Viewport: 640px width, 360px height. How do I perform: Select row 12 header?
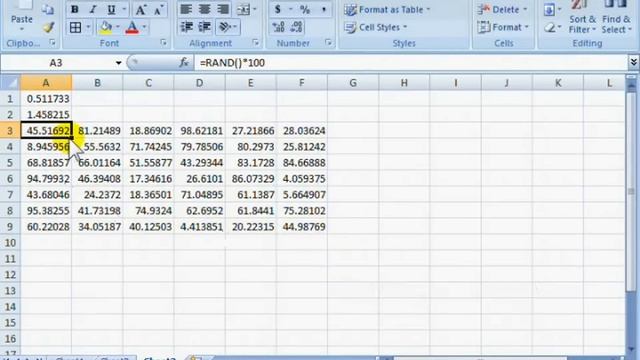(x=10, y=275)
